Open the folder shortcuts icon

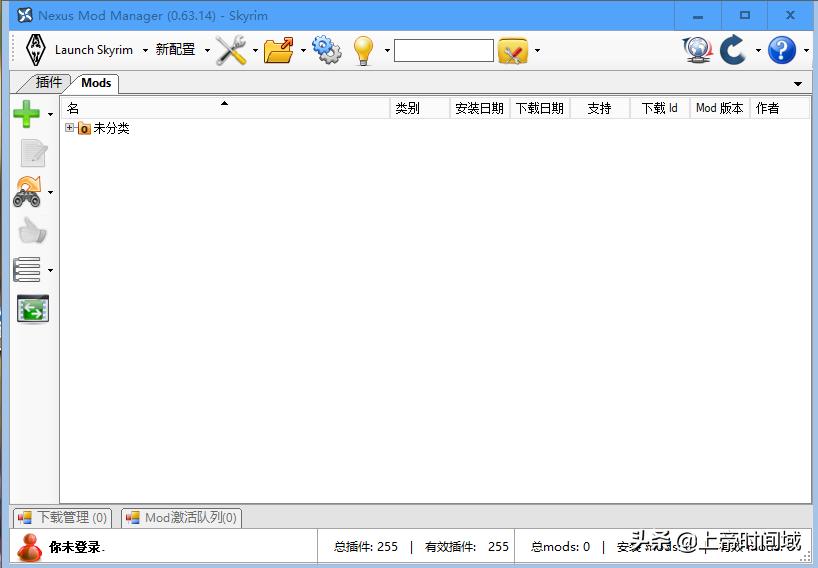279,51
